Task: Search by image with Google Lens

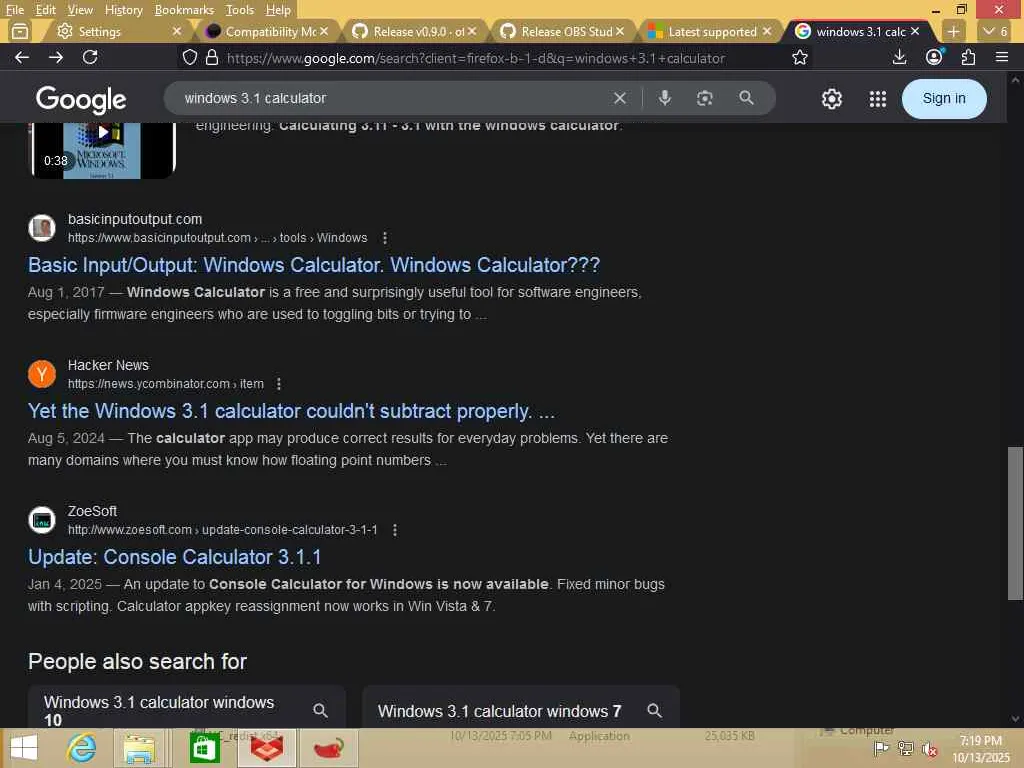Action: click(x=704, y=98)
